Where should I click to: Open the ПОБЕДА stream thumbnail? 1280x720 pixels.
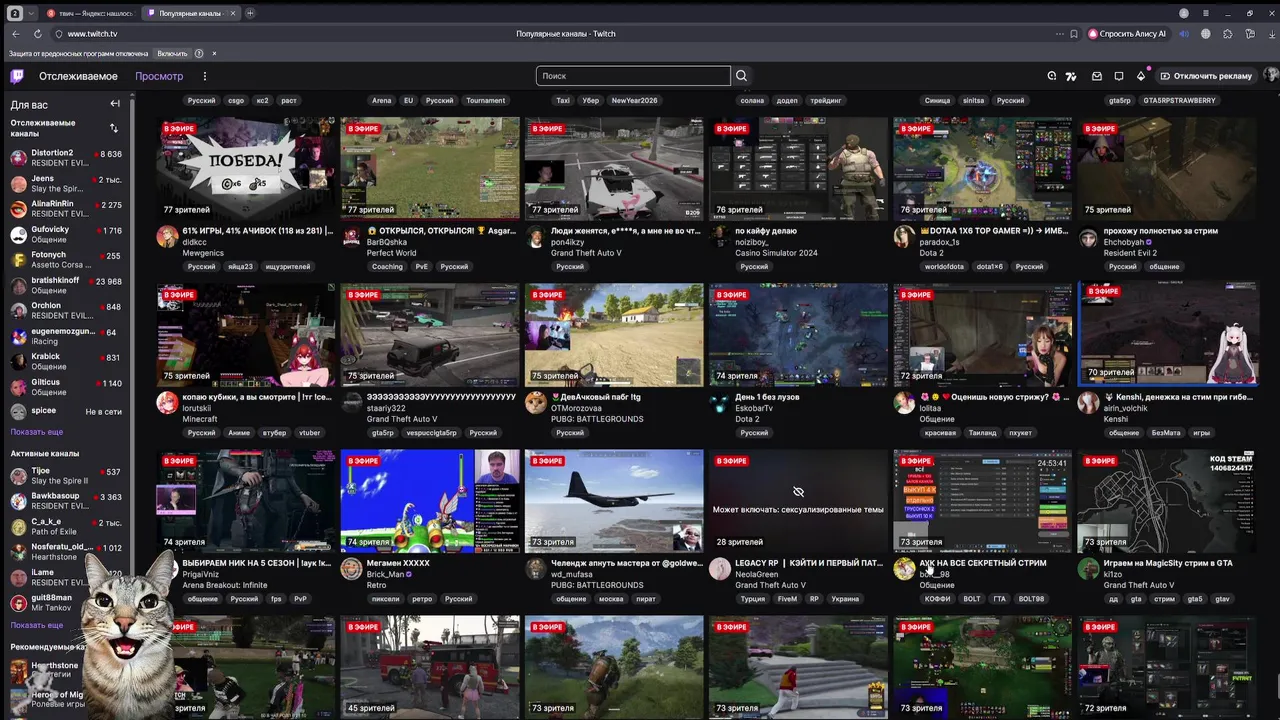(246, 168)
